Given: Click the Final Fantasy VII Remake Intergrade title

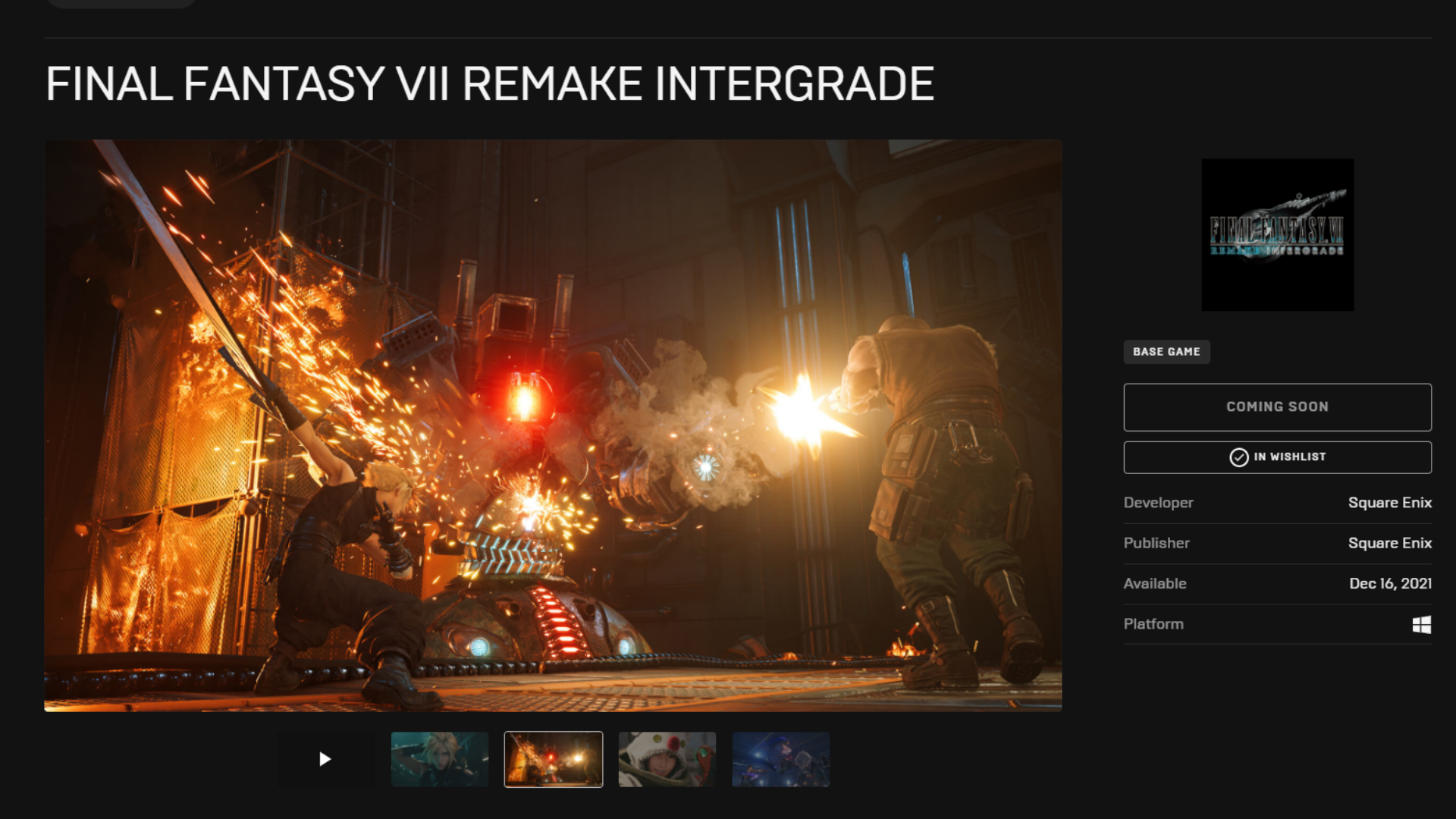Looking at the screenshot, I should (490, 83).
